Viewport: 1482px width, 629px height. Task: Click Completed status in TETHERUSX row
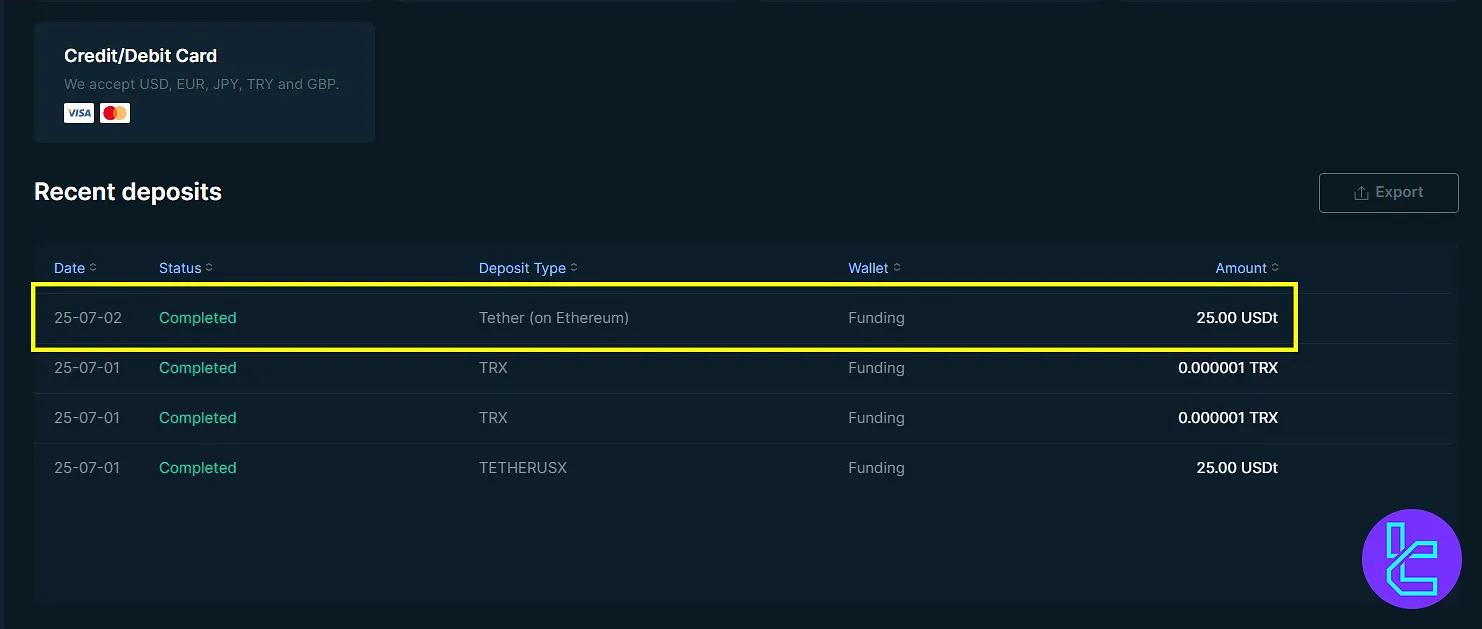point(198,468)
